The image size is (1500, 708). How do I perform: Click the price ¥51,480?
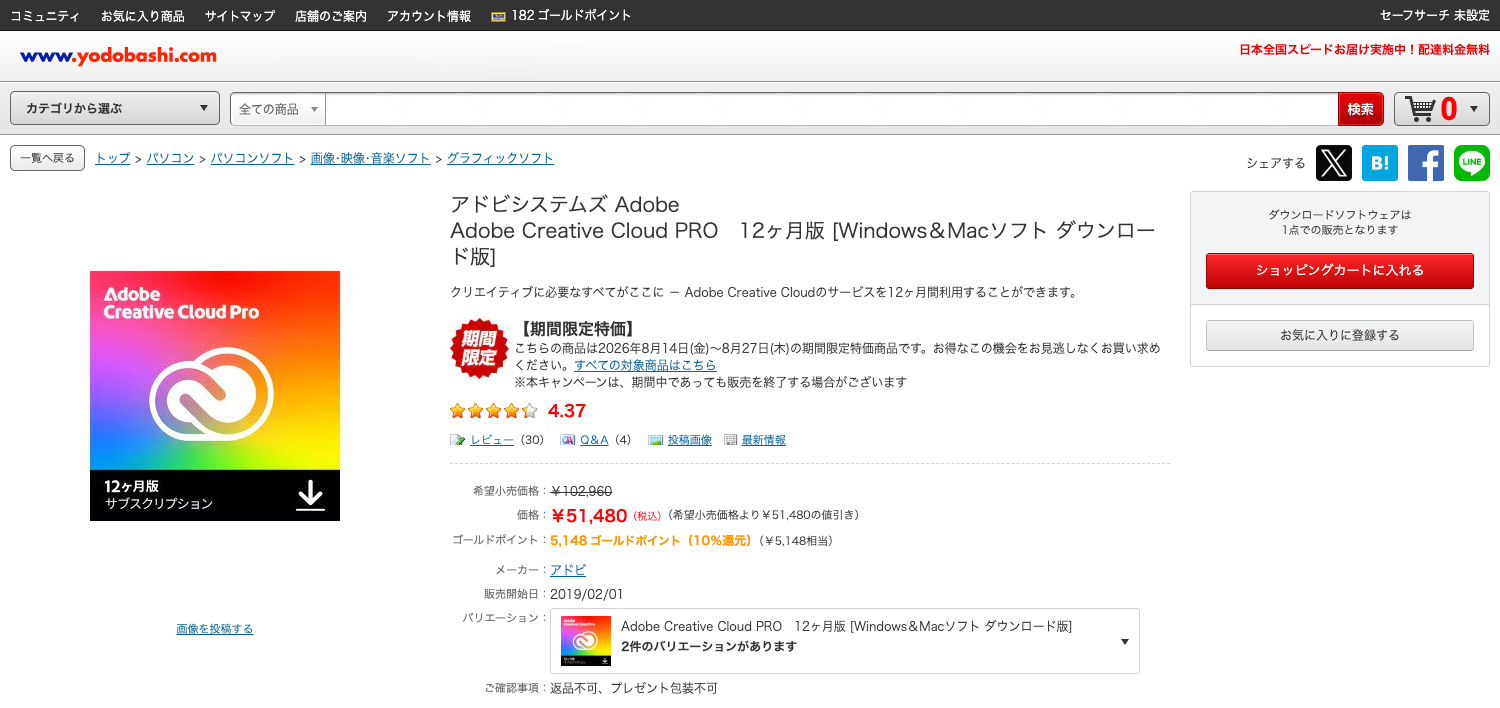click(x=589, y=516)
